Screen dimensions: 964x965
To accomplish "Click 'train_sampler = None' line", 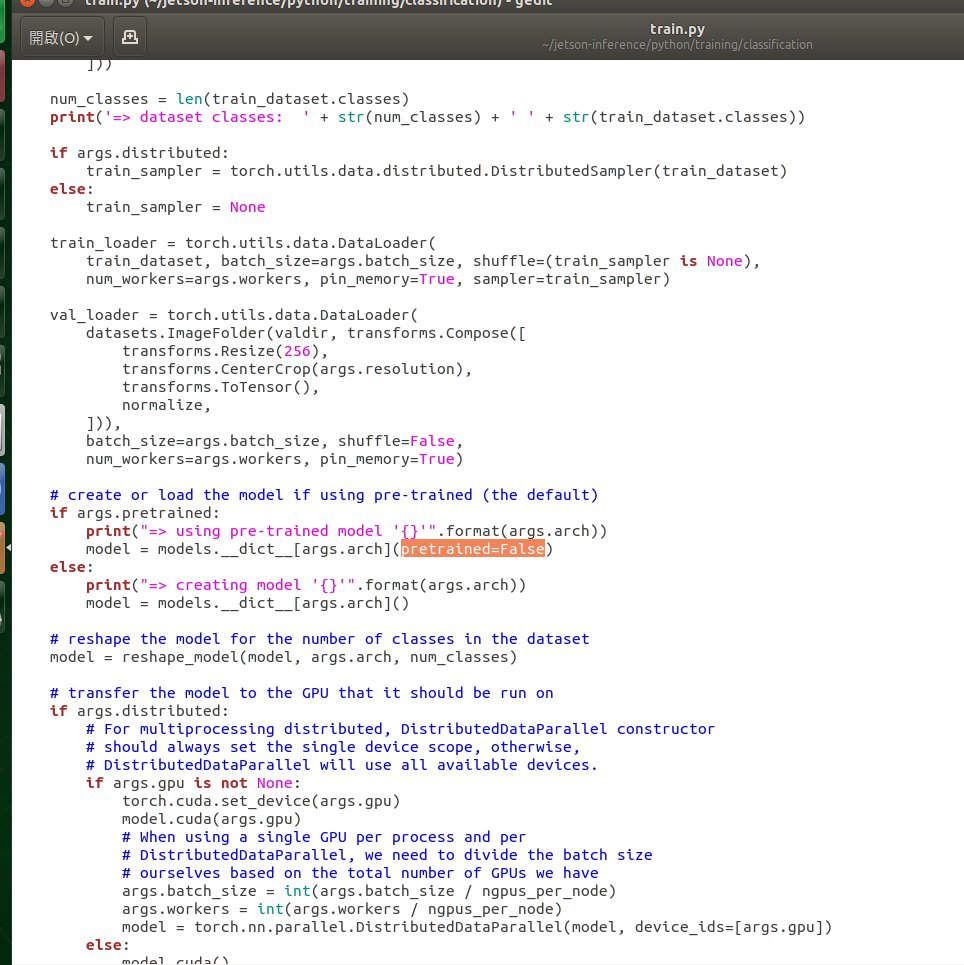I will coord(175,207).
